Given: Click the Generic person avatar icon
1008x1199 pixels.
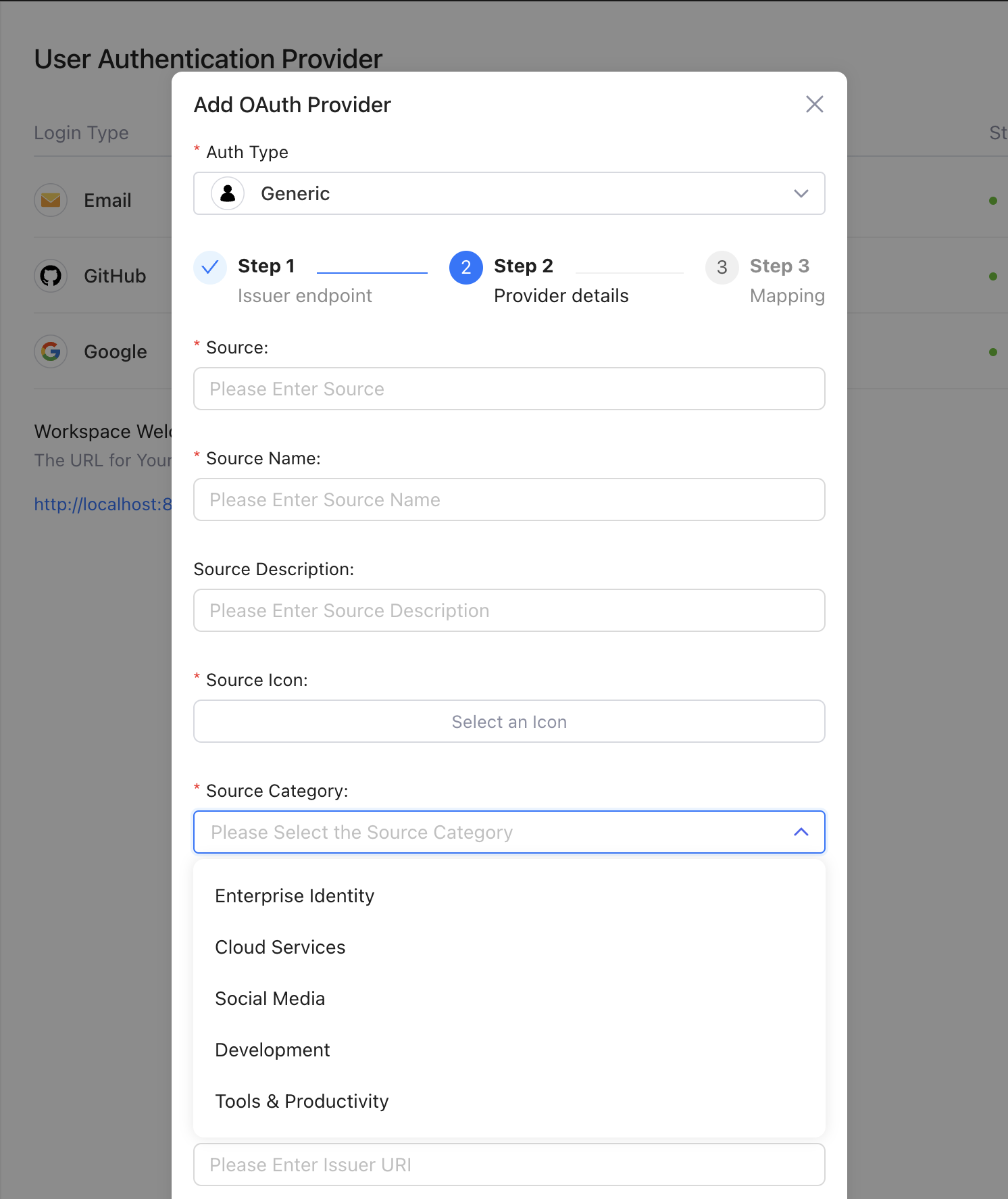Looking at the screenshot, I should click(x=228, y=194).
